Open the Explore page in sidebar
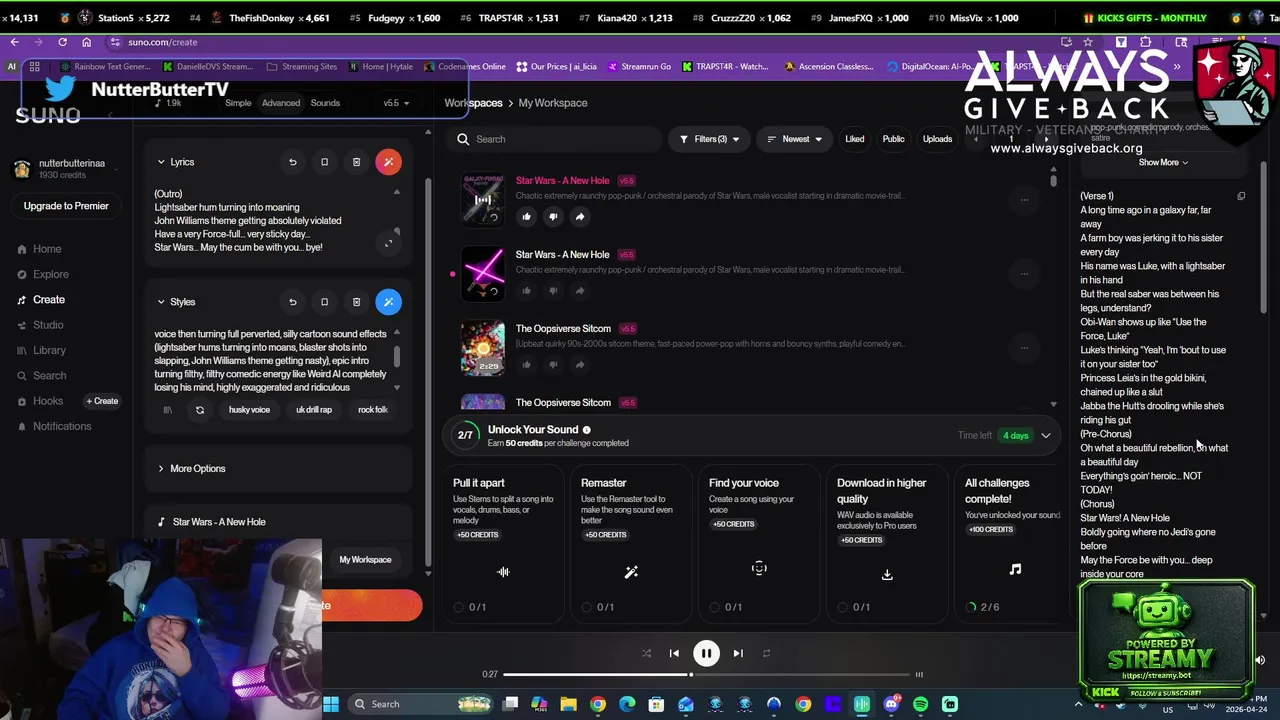 (42, 274)
